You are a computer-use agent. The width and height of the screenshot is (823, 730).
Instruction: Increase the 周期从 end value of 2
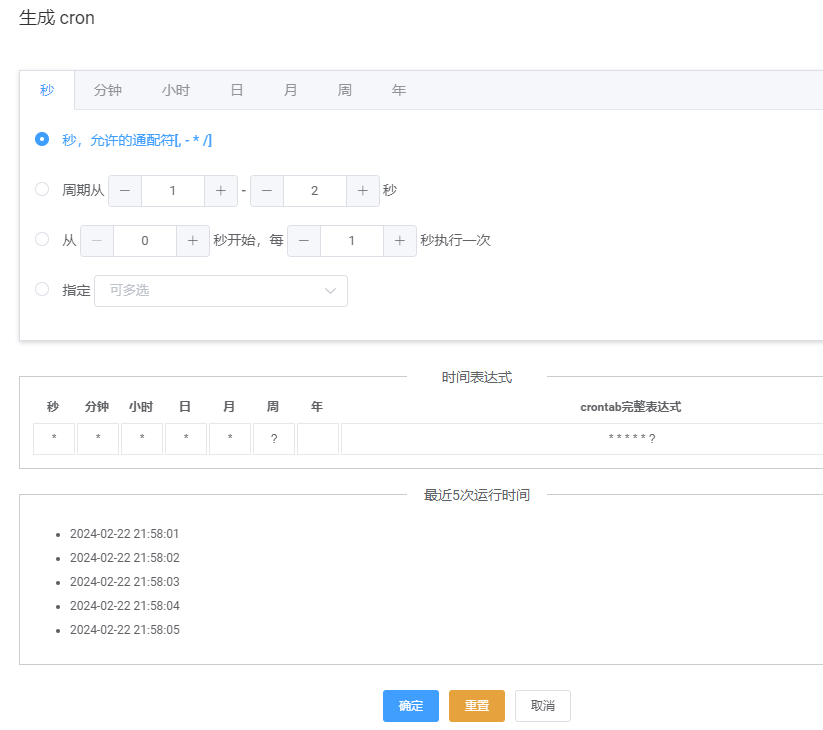(x=363, y=191)
